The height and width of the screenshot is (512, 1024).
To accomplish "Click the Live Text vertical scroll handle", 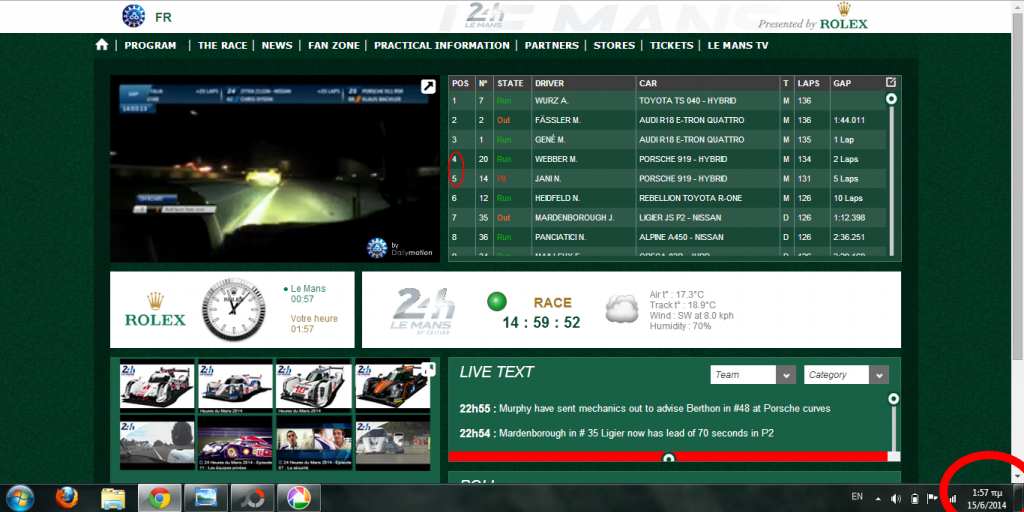I will pos(893,398).
